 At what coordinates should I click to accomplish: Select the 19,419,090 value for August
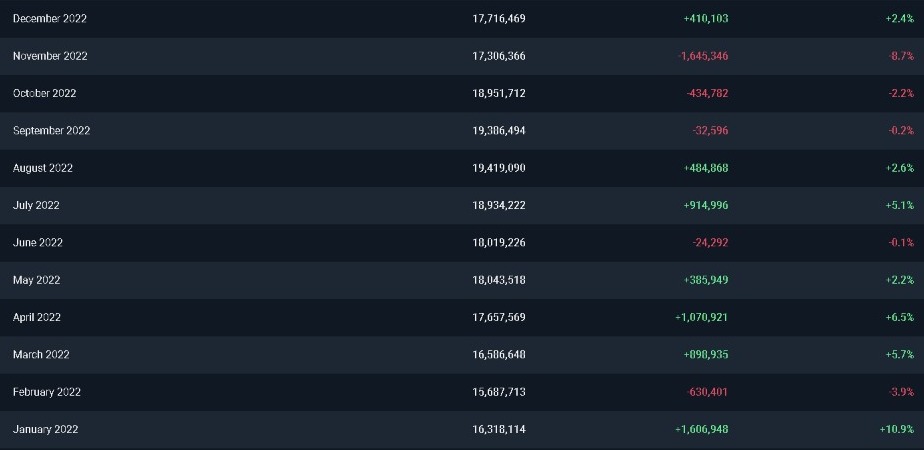pyautogui.click(x=499, y=168)
